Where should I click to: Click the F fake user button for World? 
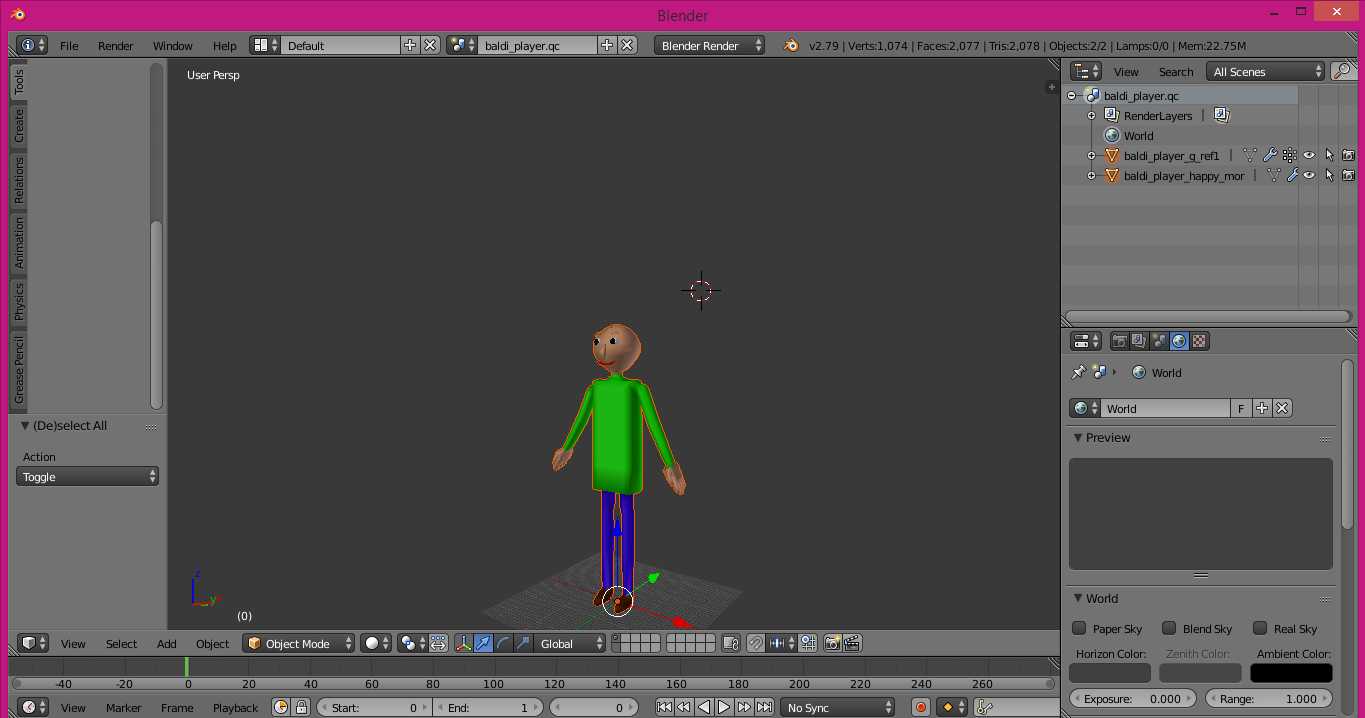point(1241,408)
